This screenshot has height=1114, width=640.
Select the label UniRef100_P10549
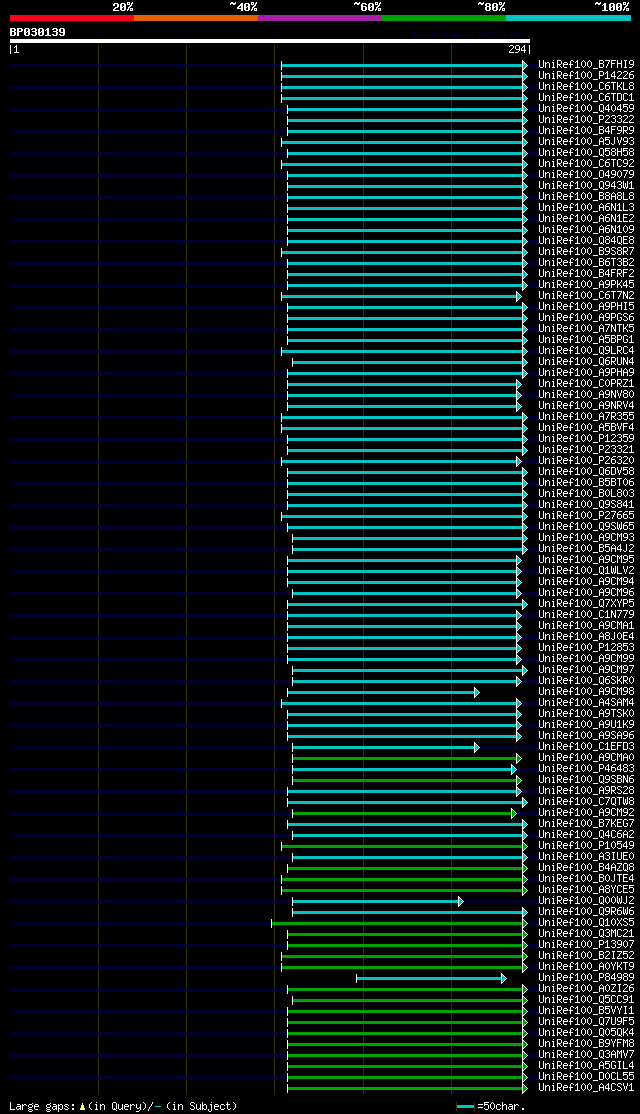click(586, 846)
